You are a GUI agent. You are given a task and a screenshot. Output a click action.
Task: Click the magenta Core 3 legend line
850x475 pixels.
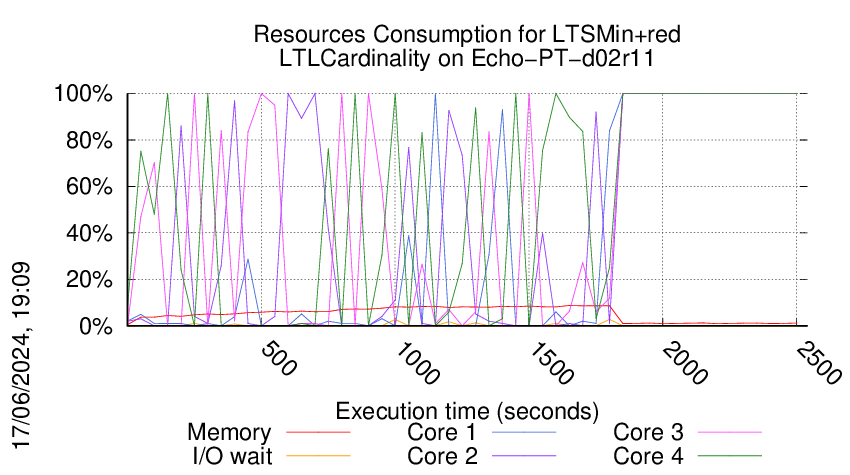[730, 433]
